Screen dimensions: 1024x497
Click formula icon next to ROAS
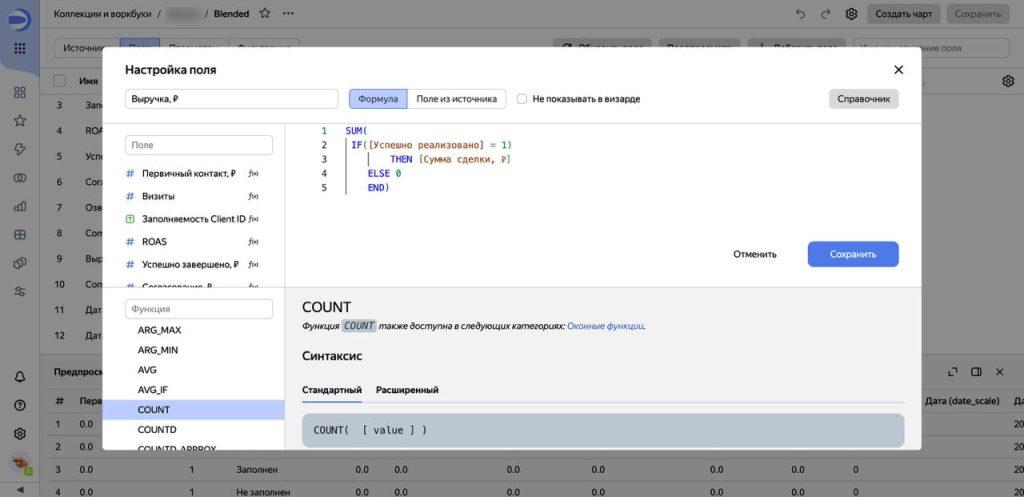(x=253, y=242)
